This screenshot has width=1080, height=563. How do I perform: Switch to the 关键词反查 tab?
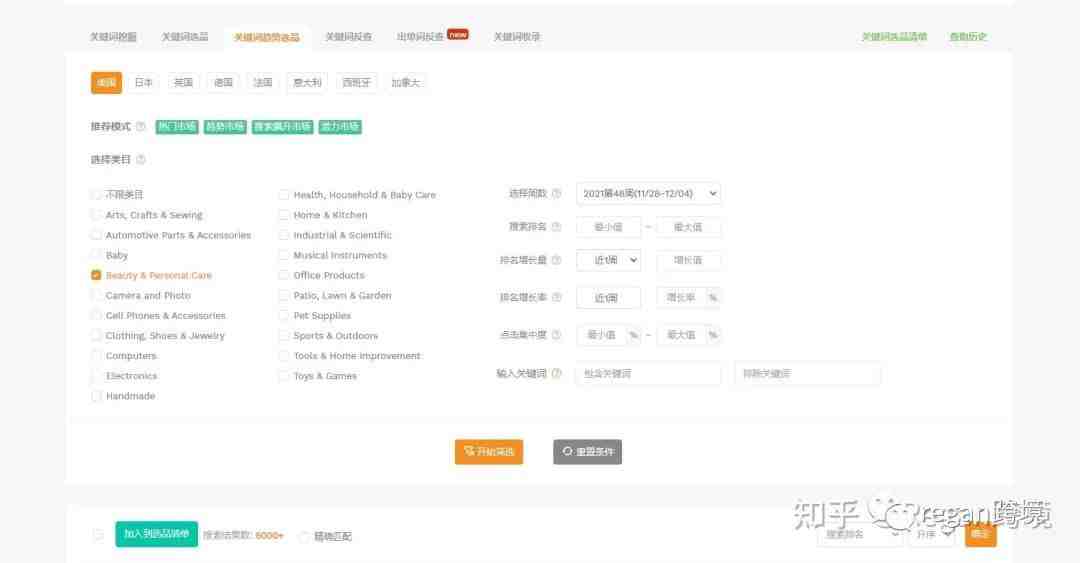pos(349,37)
